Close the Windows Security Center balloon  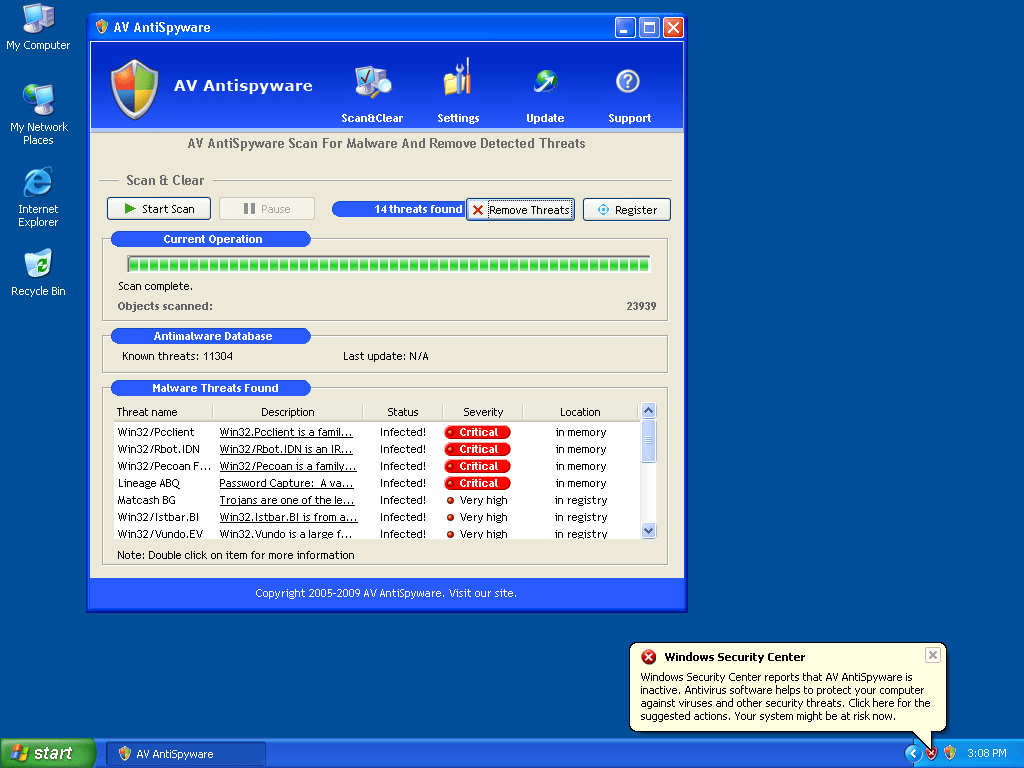(x=932, y=655)
